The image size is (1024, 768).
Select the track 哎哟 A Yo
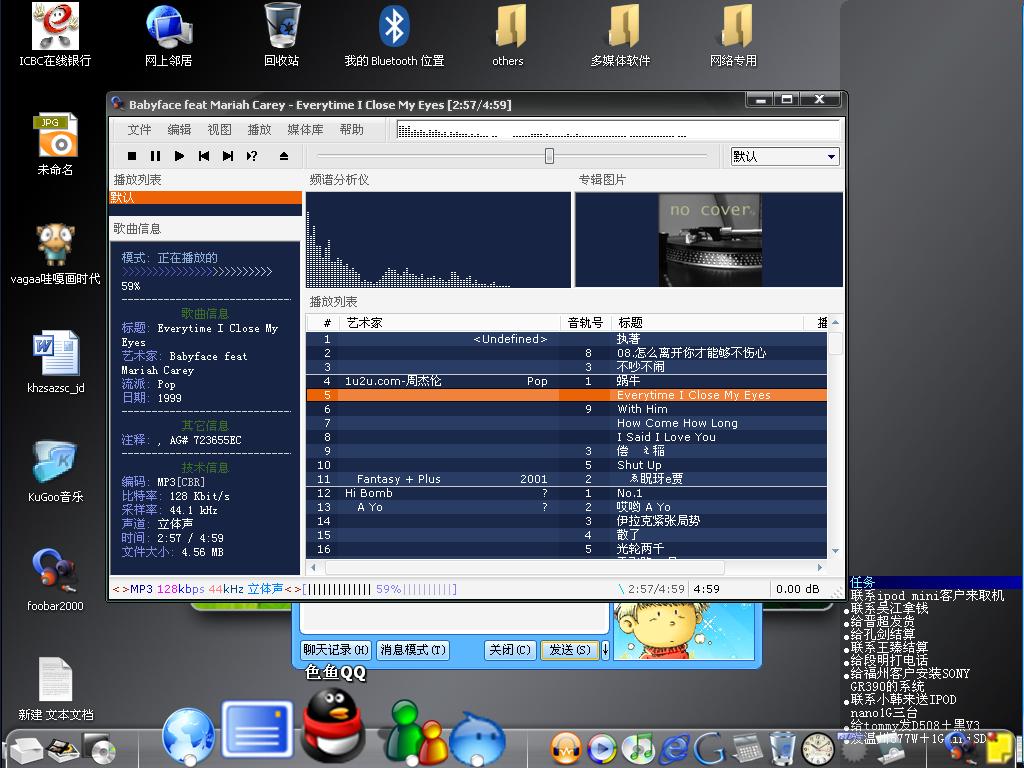(566, 507)
